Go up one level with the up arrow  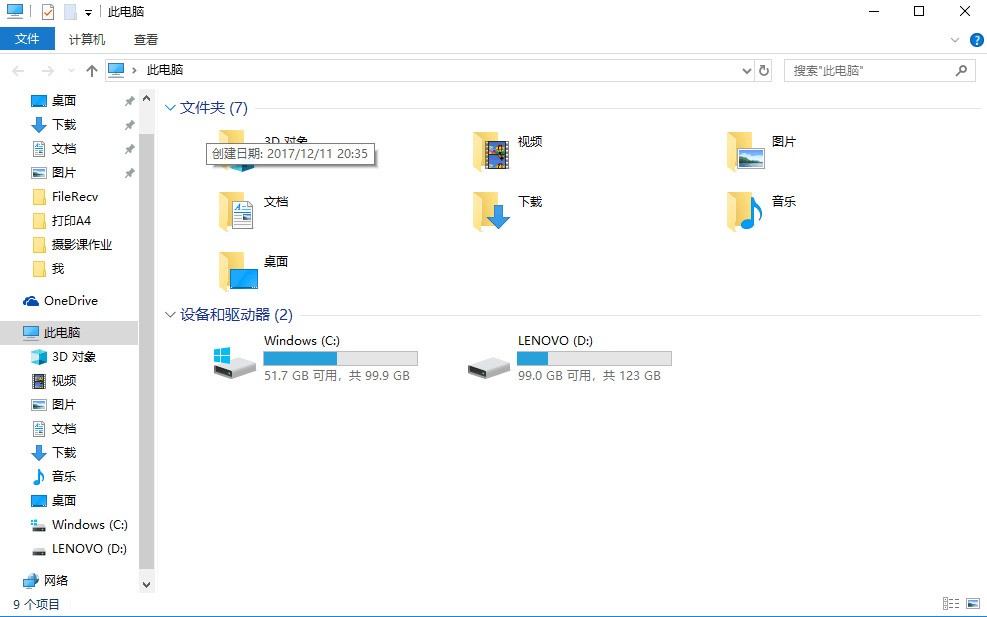pos(92,71)
